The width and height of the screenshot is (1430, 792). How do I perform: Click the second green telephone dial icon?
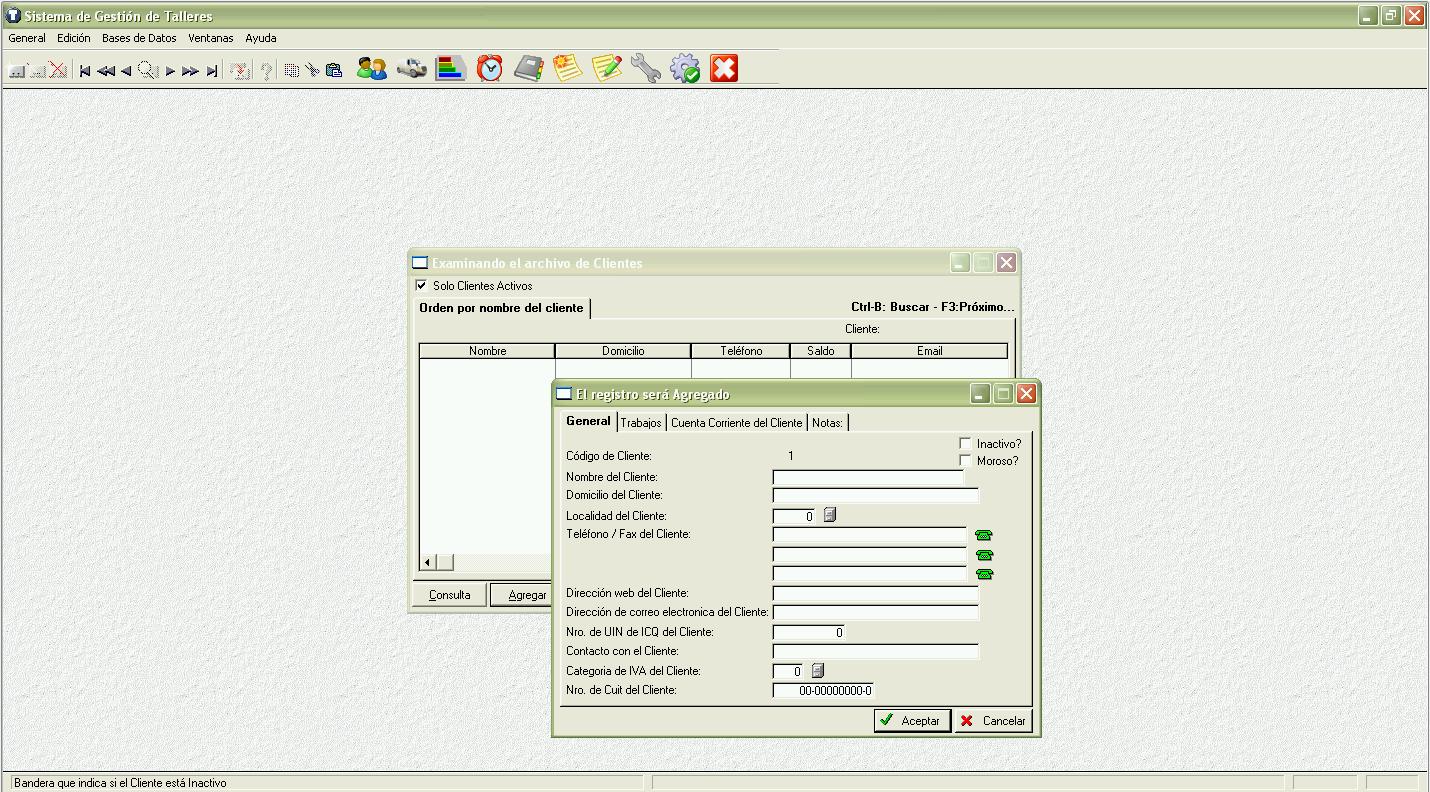tap(984, 555)
